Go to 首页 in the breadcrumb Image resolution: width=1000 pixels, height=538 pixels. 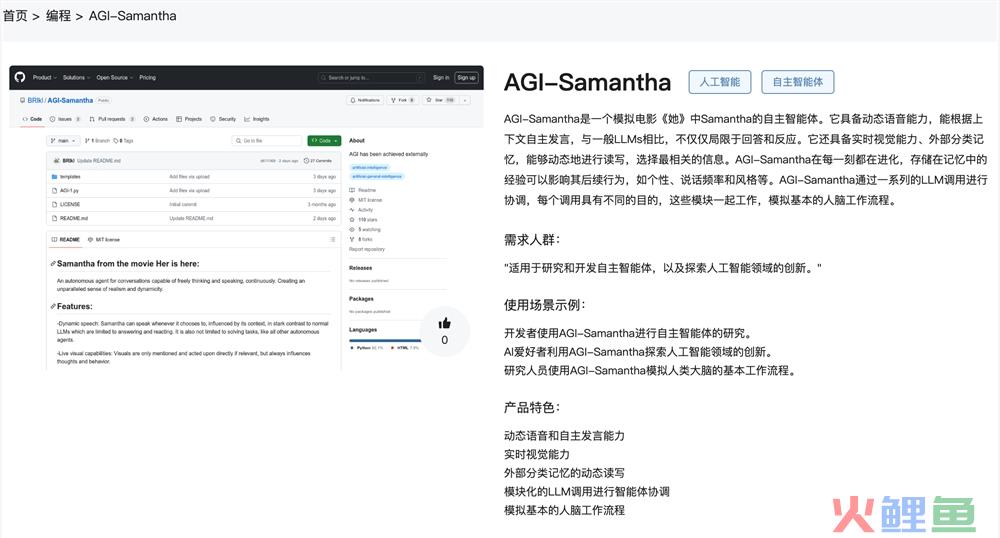click(x=15, y=16)
